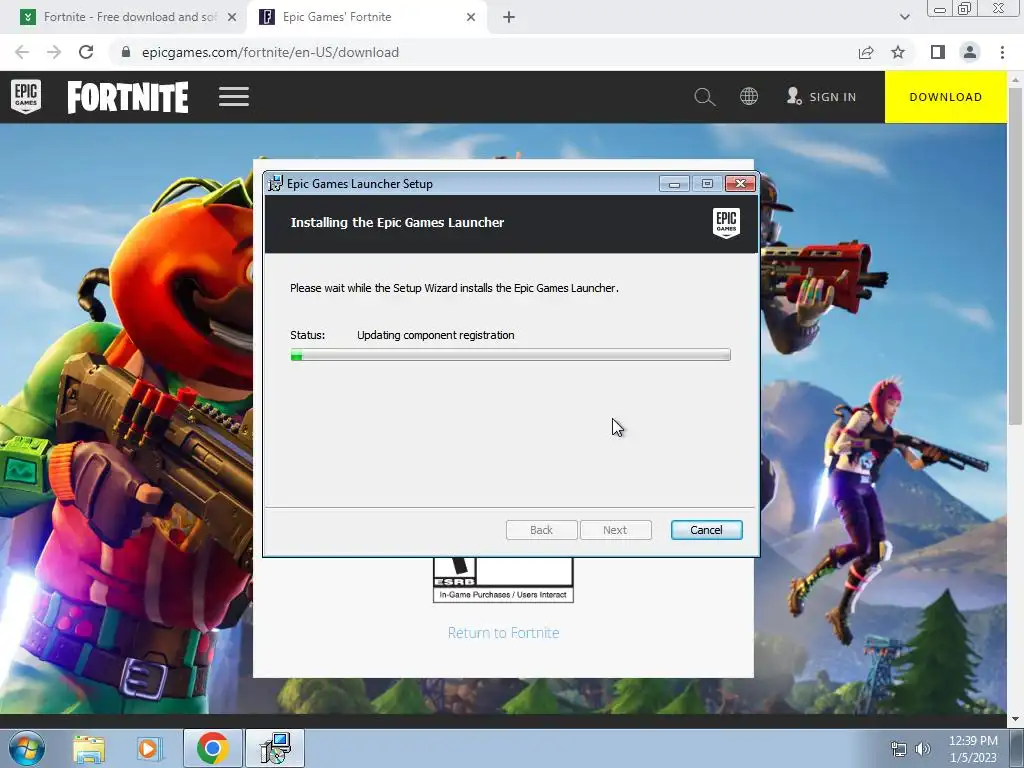The image size is (1024, 768).
Task: Click the Chrome taskbar icon
Action: click(212, 748)
